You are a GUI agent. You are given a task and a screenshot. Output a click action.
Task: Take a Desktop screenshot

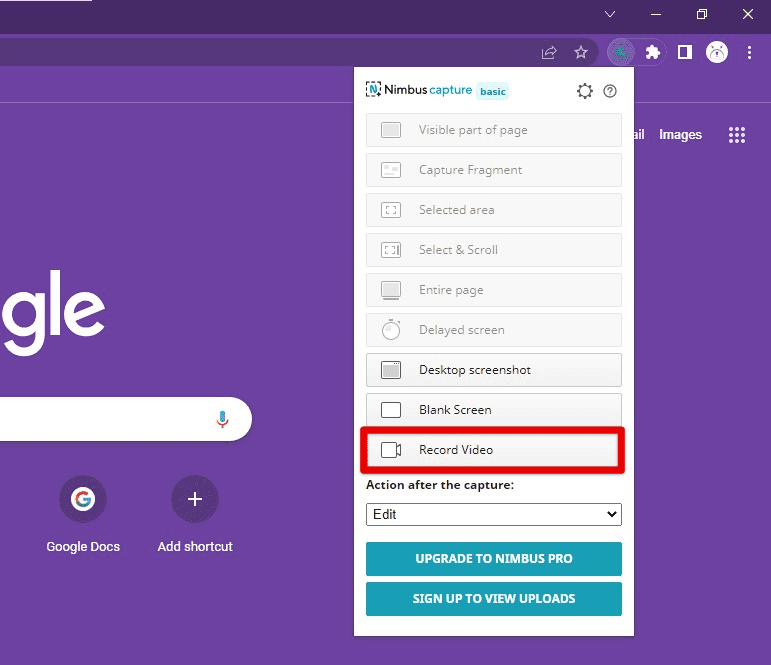coord(494,370)
